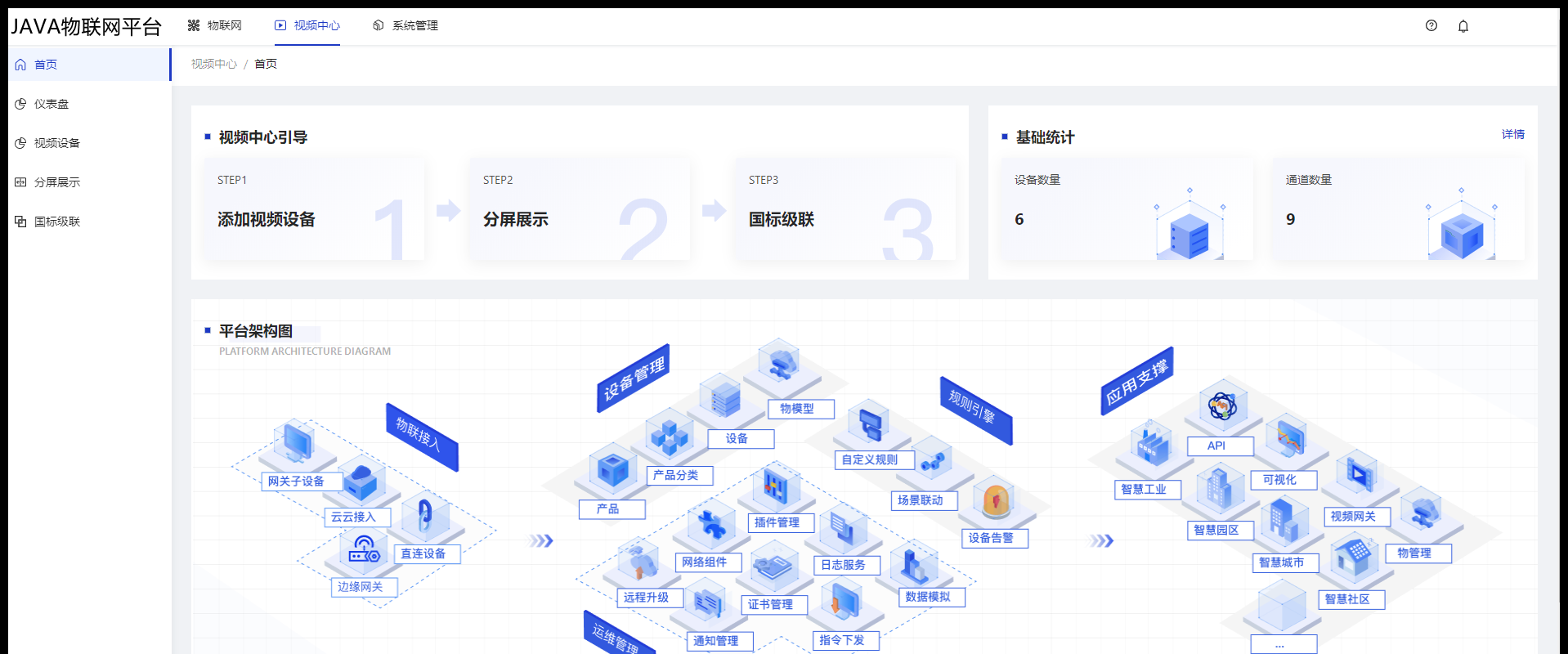This screenshot has width=1568, height=654.
Task: Click the help question mark icon
Action: pos(1431,25)
